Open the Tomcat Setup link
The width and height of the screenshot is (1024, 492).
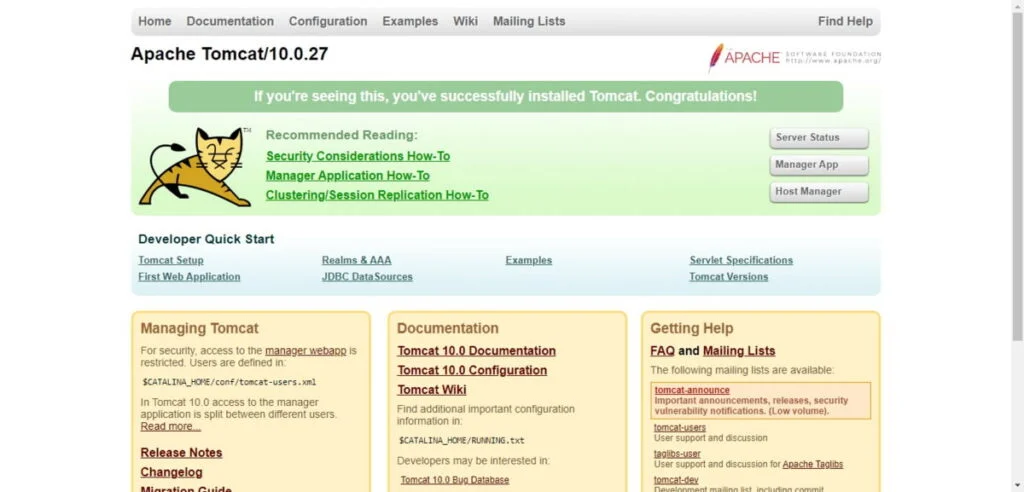[x=171, y=260]
